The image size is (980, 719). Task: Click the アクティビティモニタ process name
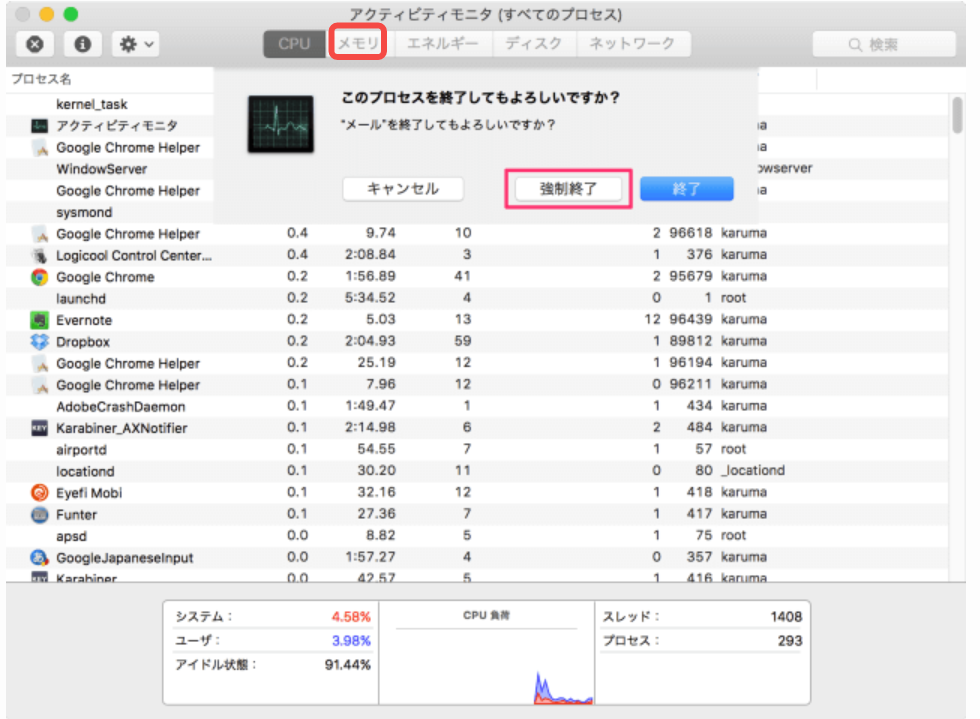click(117, 126)
